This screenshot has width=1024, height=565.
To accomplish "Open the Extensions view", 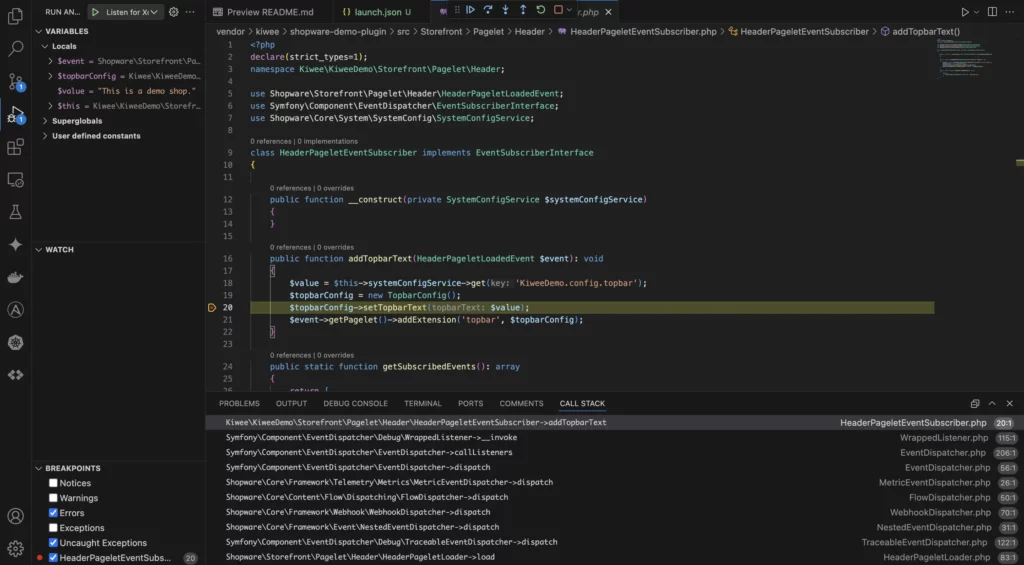I will click(15, 147).
